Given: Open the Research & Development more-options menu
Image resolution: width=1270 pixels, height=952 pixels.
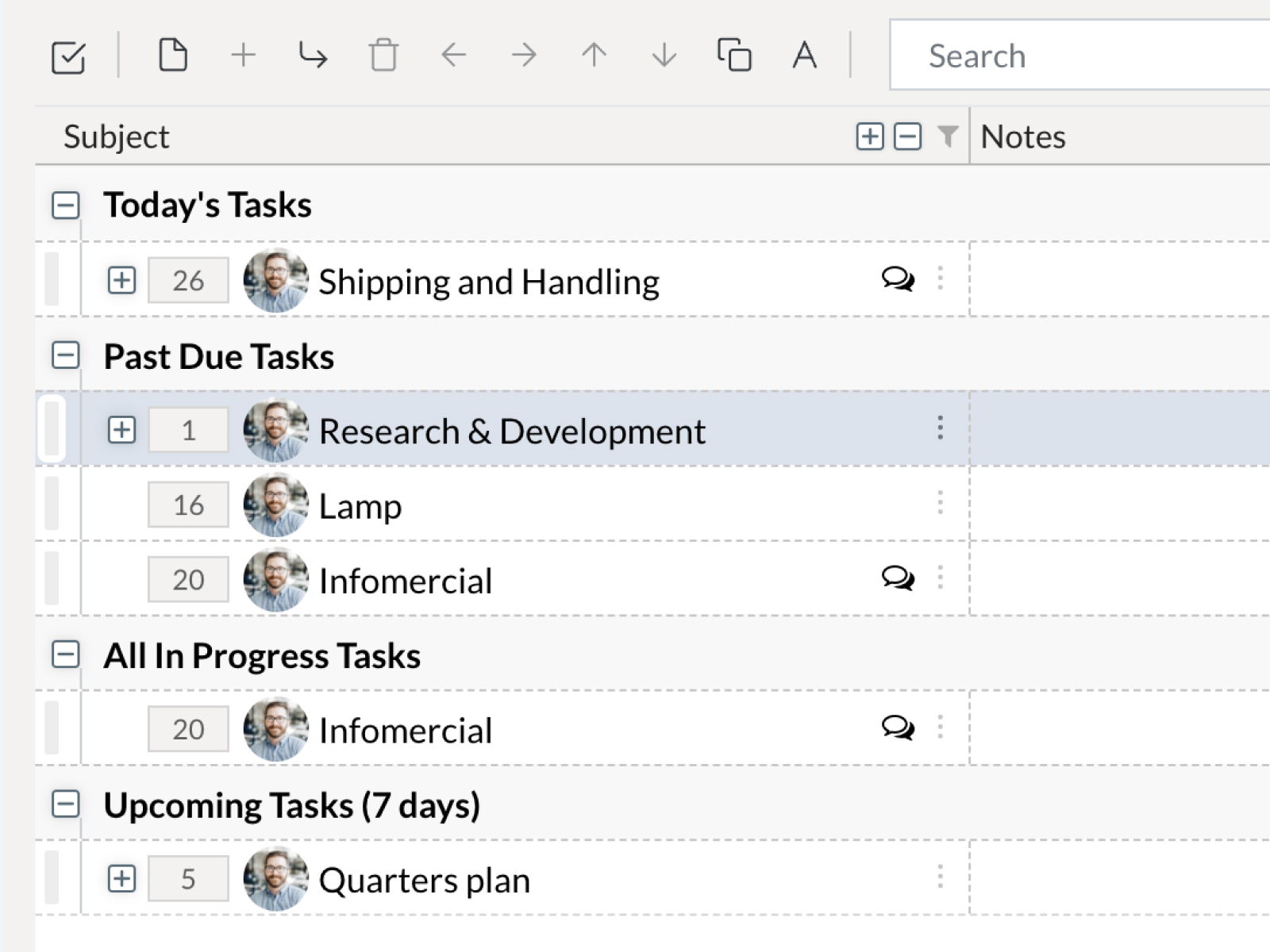Looking at the screenshot, I should [x=941, y=428].
